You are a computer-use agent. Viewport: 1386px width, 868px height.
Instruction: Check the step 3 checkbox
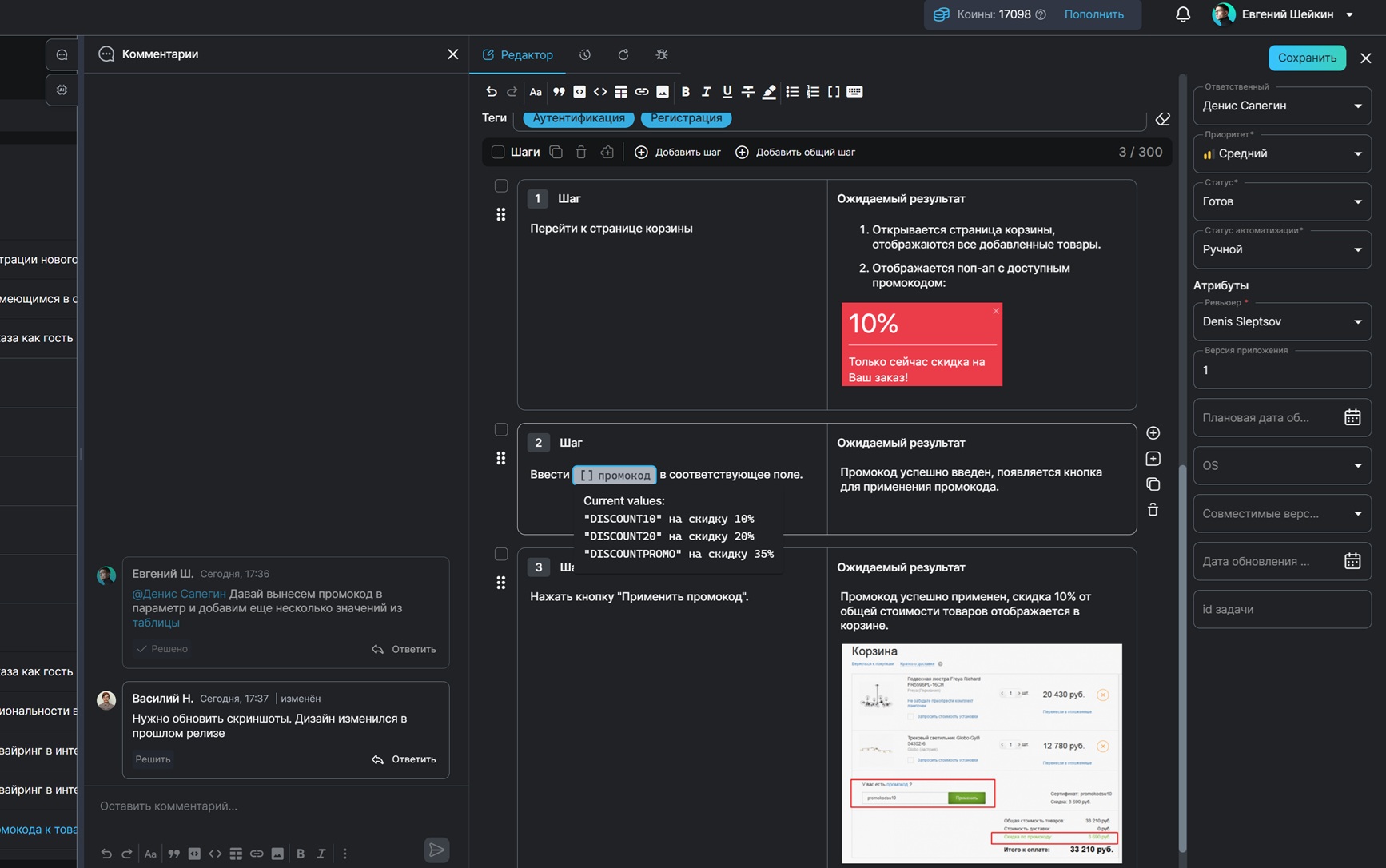[x=501, y=555]
